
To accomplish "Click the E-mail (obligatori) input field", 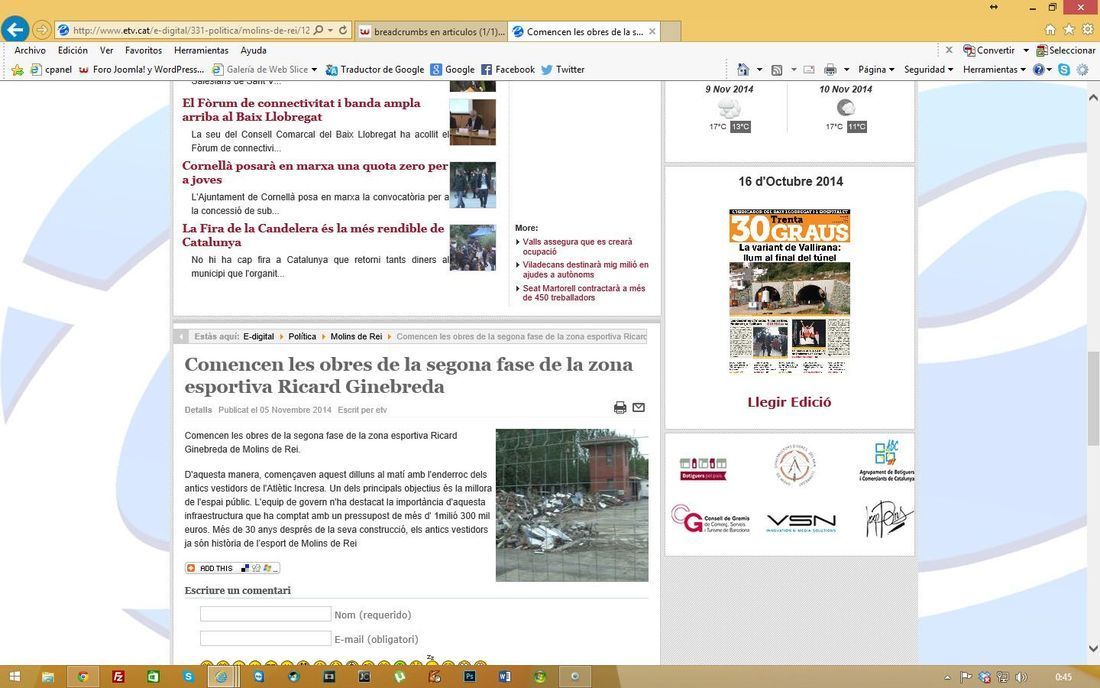I will click(x=265, y=639).
